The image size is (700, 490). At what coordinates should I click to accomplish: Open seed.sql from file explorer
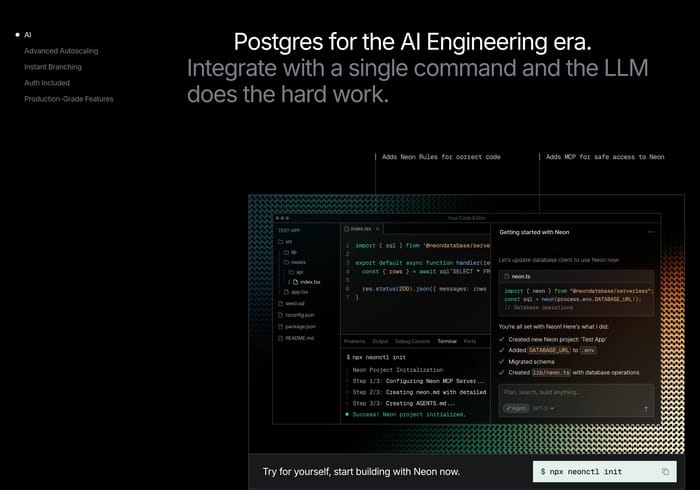(x=291, y=303)
